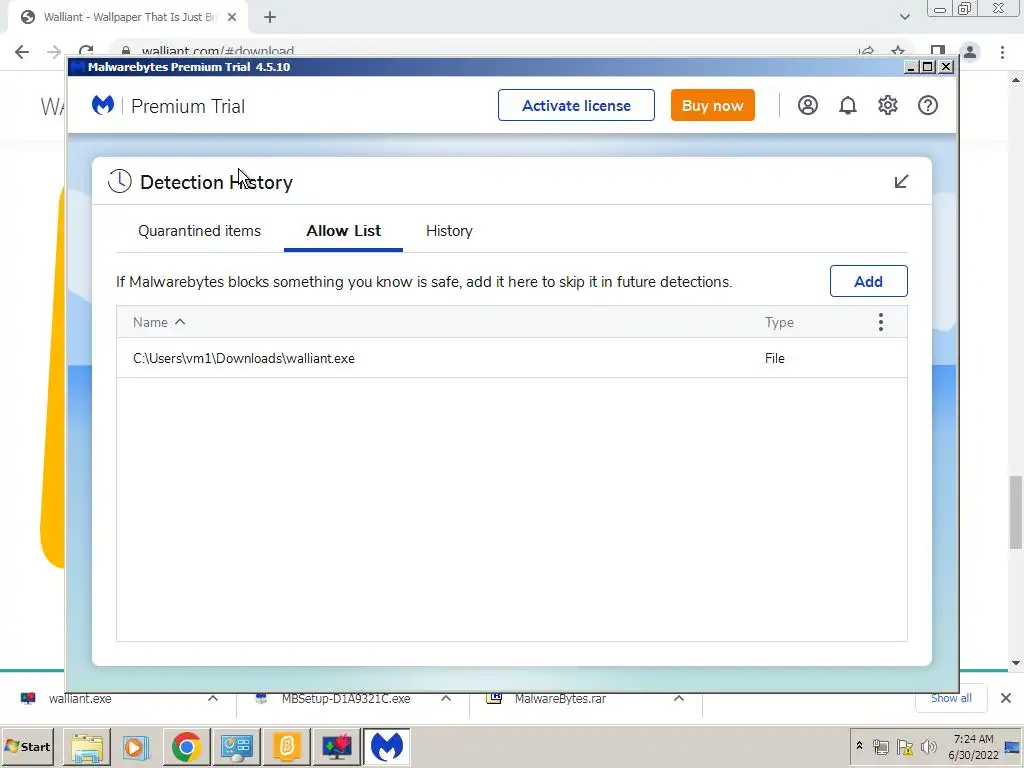Open the MalwareBytes.rar download
Viewport: 1024px width, 768px height.
click(x=560, y=698)
